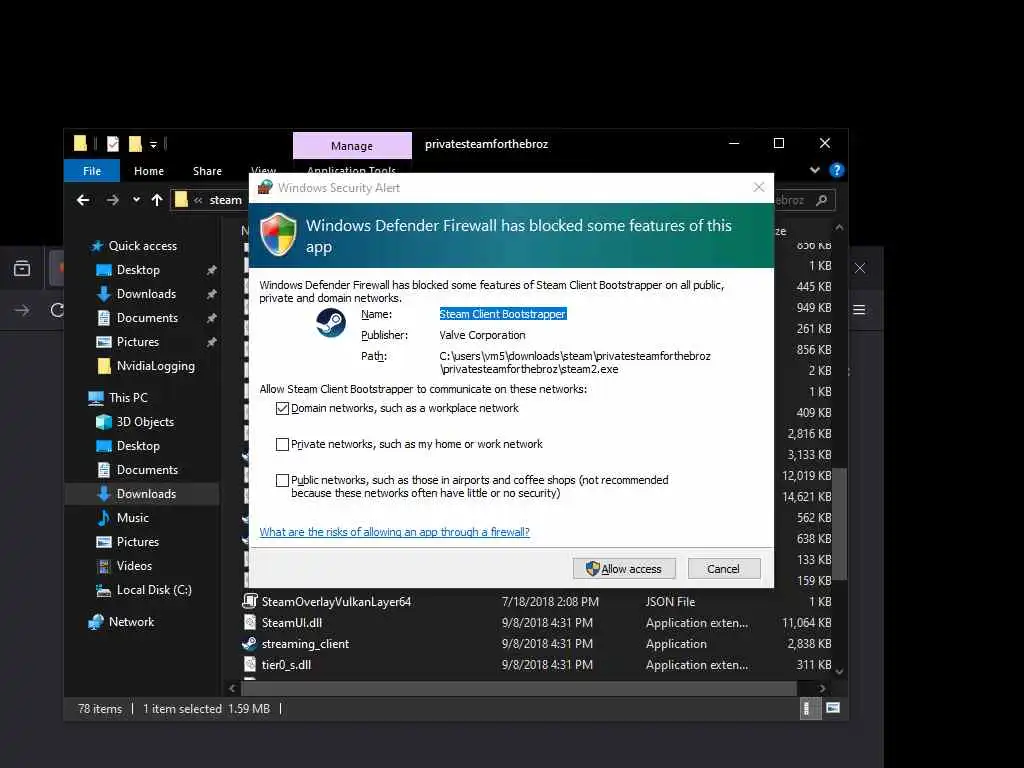The height and width of the screenshot is (768, 1024).
Task: Close the Windows Security Alert dialog
Action: click(x=758, y=187)
